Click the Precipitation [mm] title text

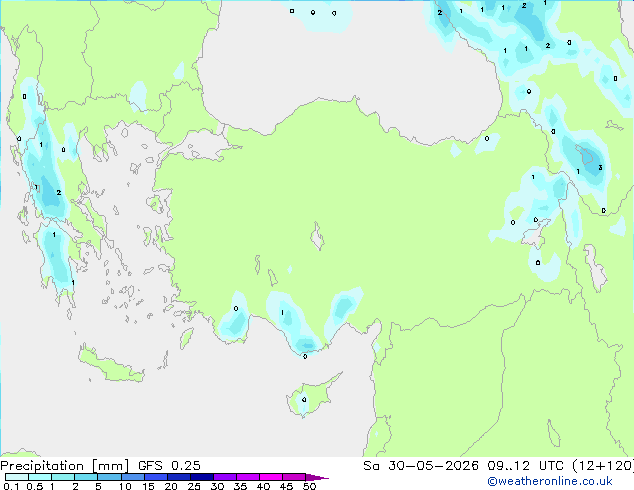[x=64, y=466]
